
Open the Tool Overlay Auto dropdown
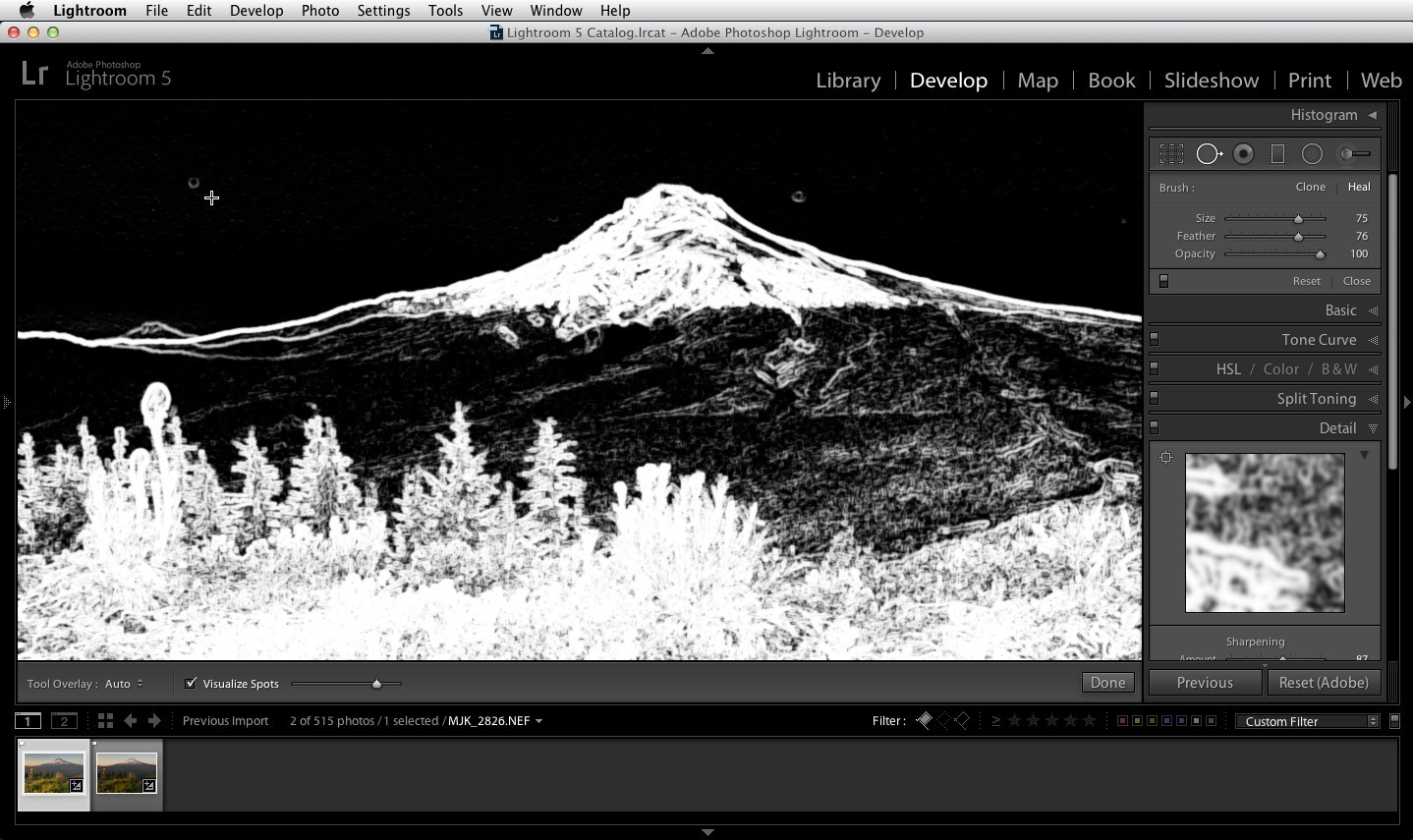(x=124, y=684)
